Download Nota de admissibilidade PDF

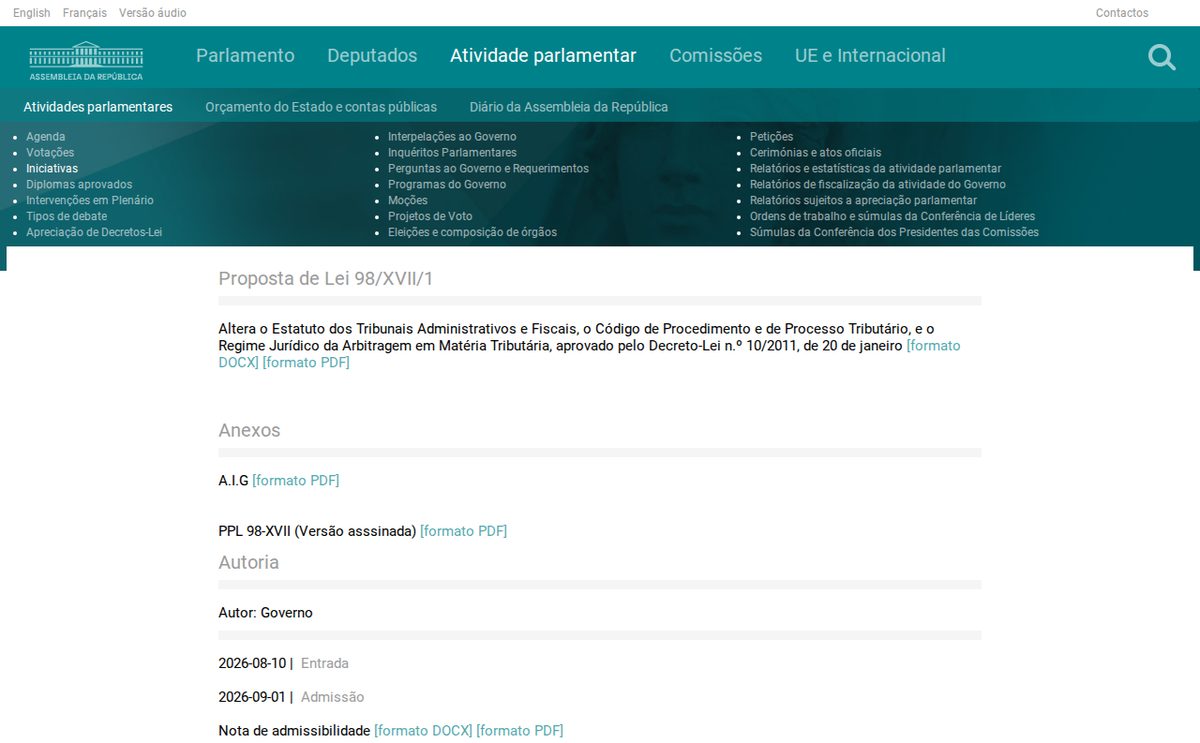(x=520, y=732)
